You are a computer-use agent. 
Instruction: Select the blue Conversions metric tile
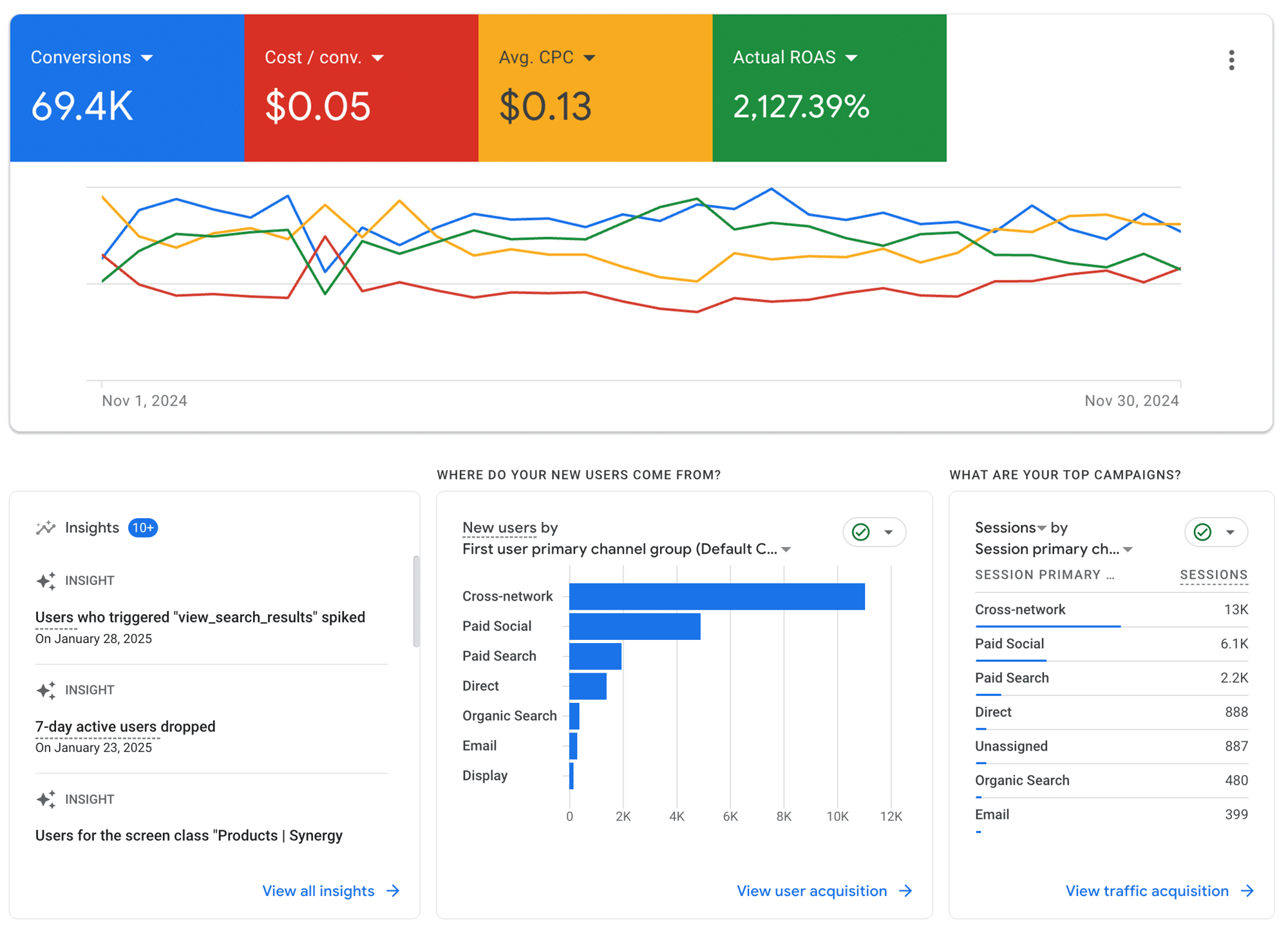pos(127,88)
